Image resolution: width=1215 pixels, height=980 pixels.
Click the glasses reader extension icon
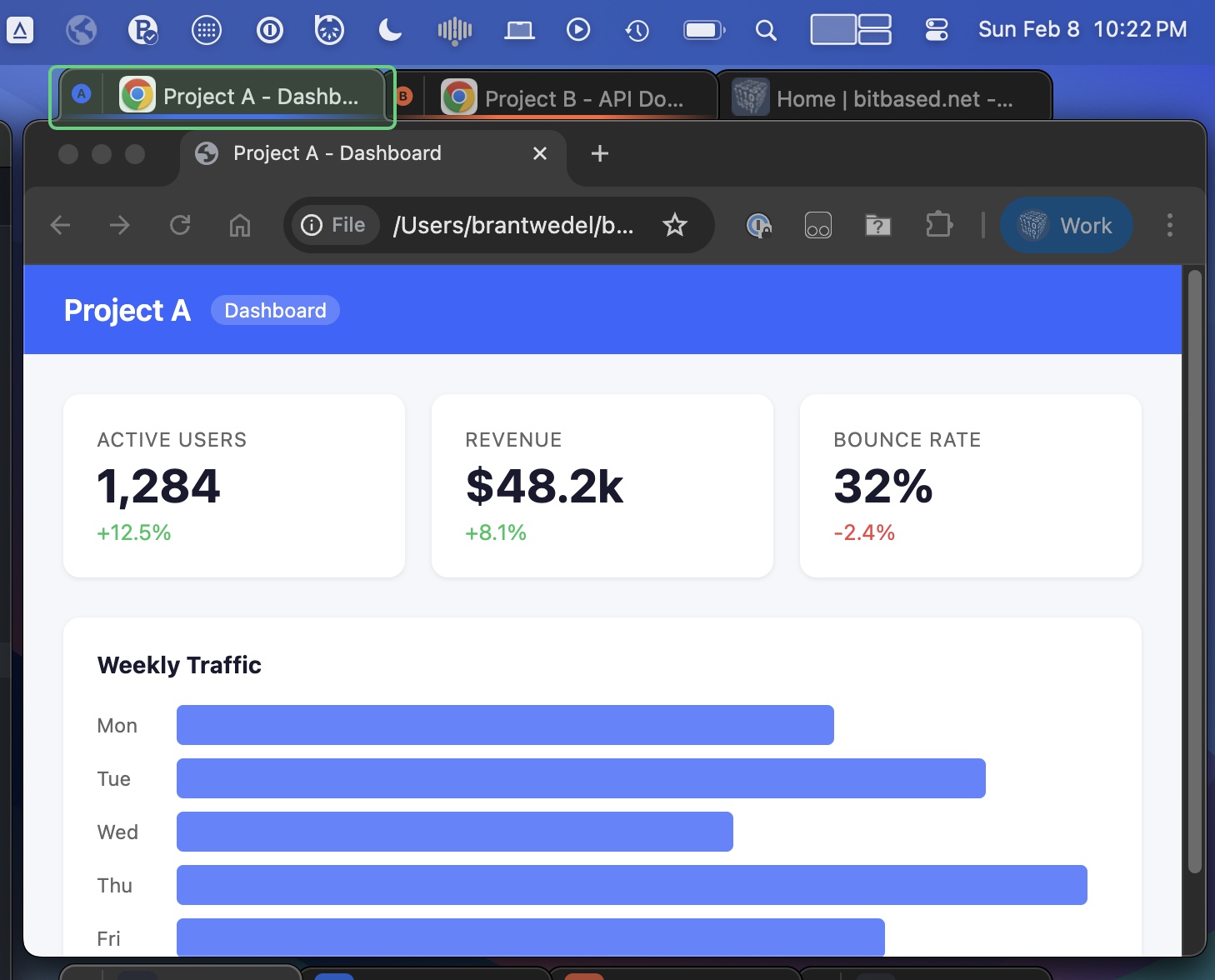(817, 225)
